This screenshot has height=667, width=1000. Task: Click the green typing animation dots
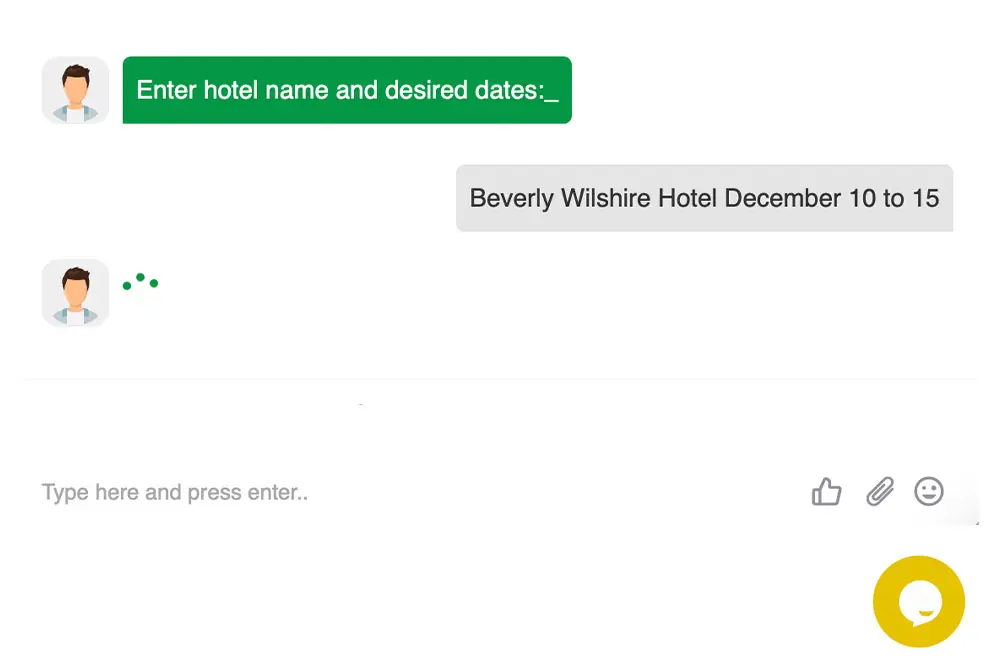141,281
